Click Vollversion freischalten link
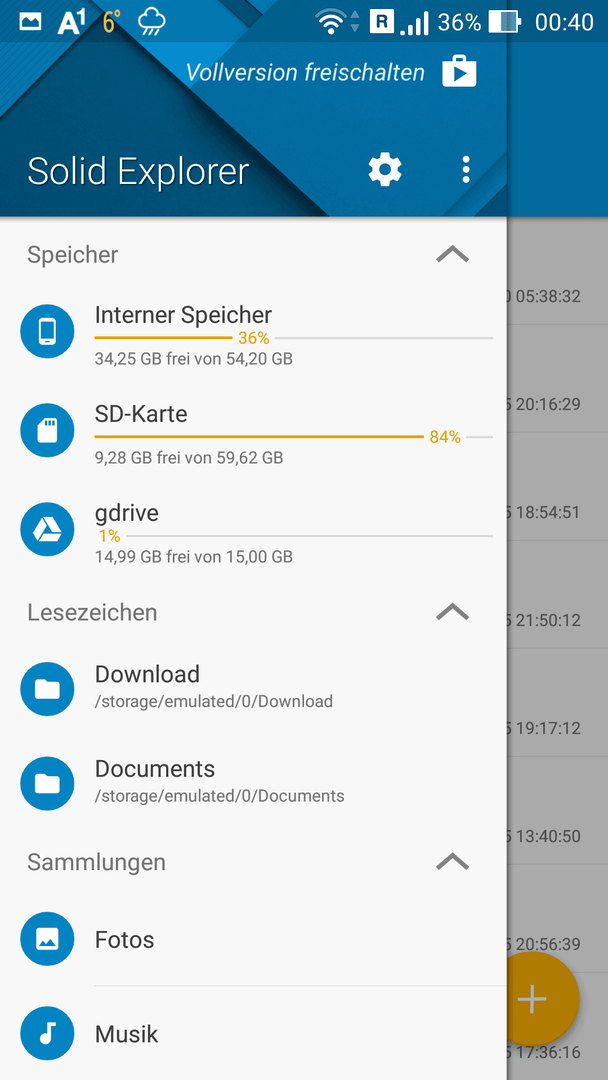Viewport: 608px width, 1080px height. click(x=305, y=72)
